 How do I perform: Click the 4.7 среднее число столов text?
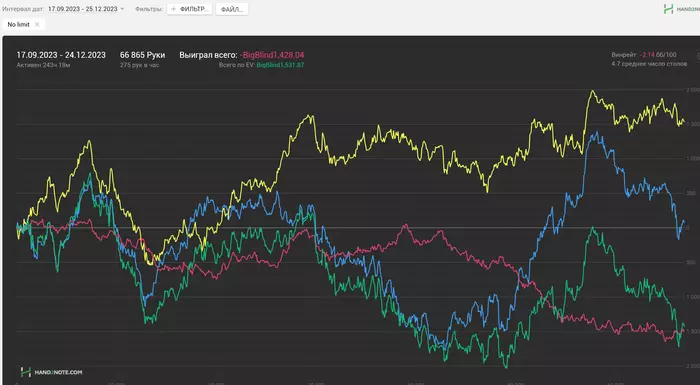tap(649, 64)
